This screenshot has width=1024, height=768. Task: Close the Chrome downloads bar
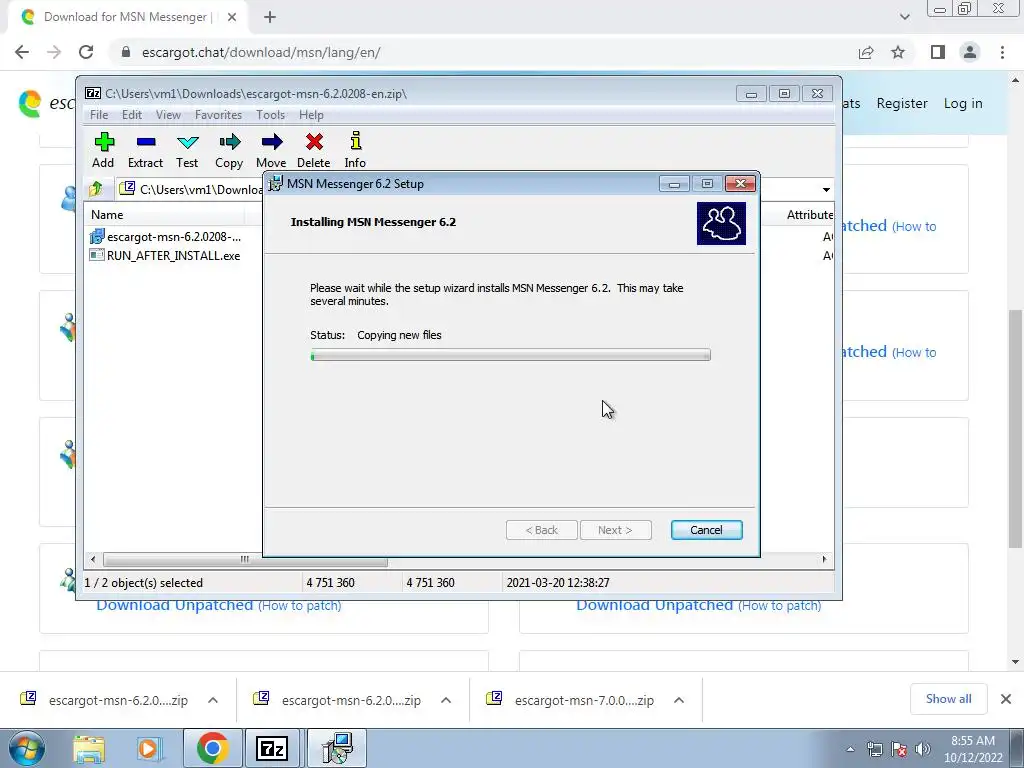pyautogui.click(x=1006, y=699)
